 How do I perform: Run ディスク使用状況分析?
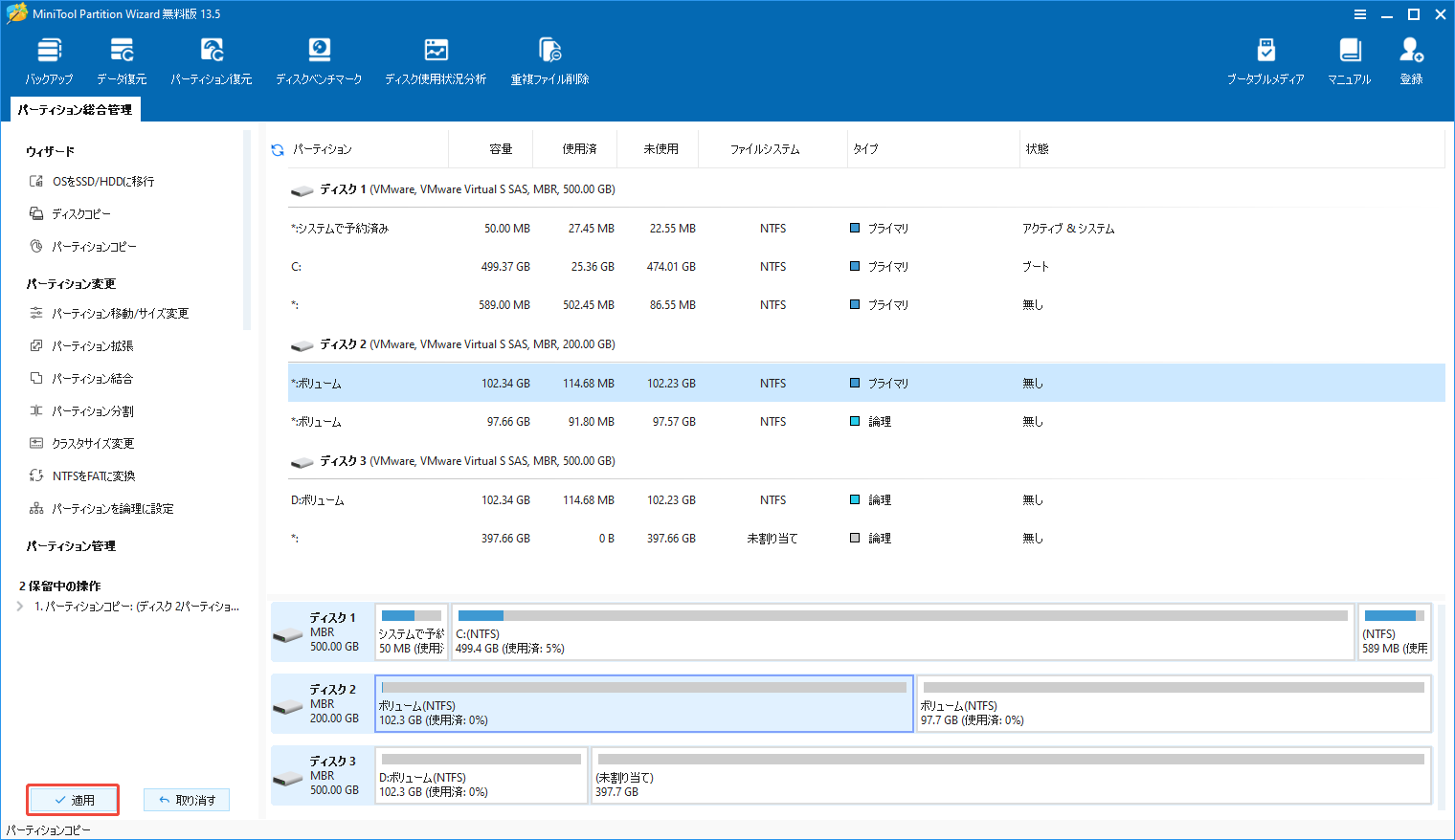436,57
